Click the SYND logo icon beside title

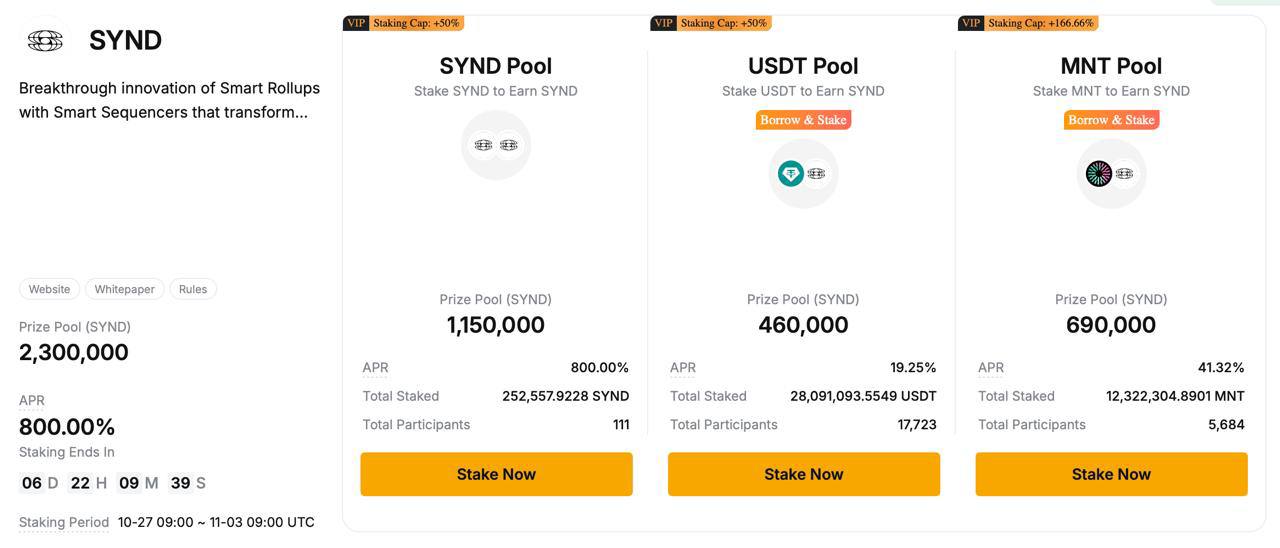click(45, 40)
